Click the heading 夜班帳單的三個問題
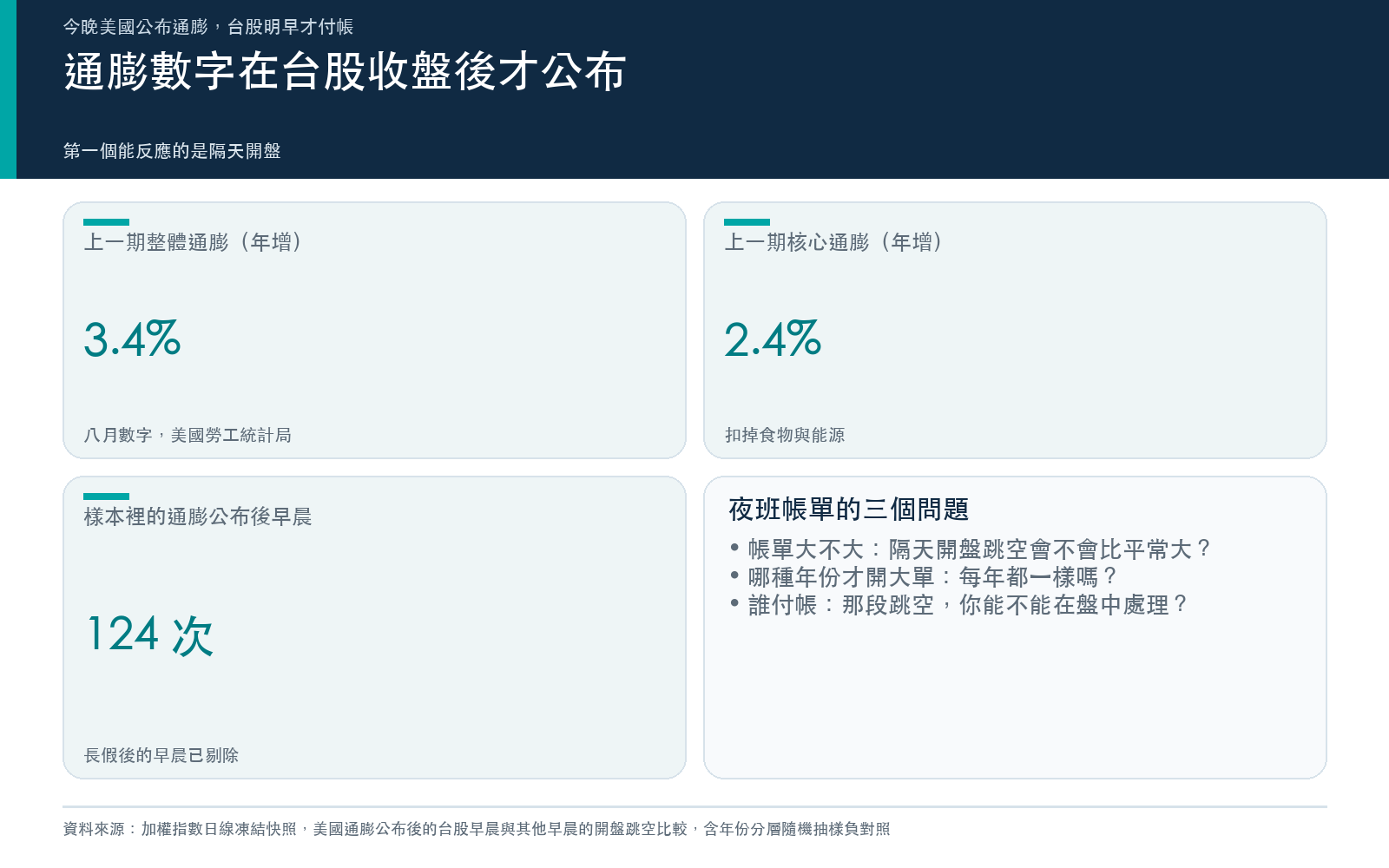 (x=848, y=510)
